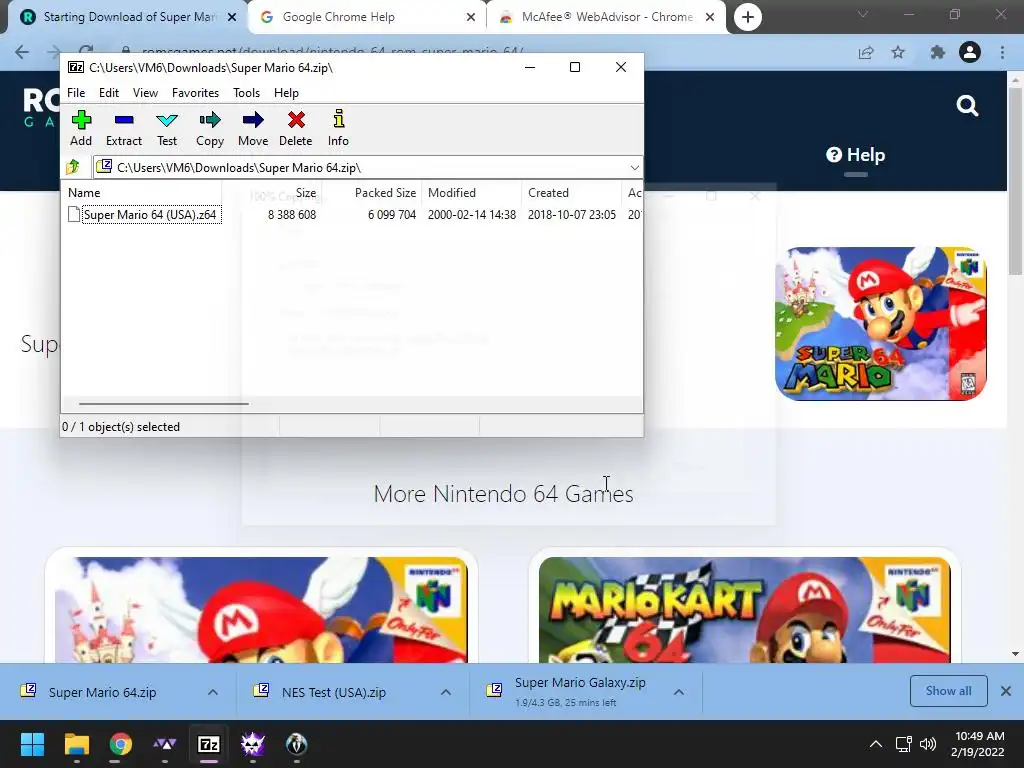
Task: Open Chrome tab search dropdown arrow
Action: [x=863, y=14]
